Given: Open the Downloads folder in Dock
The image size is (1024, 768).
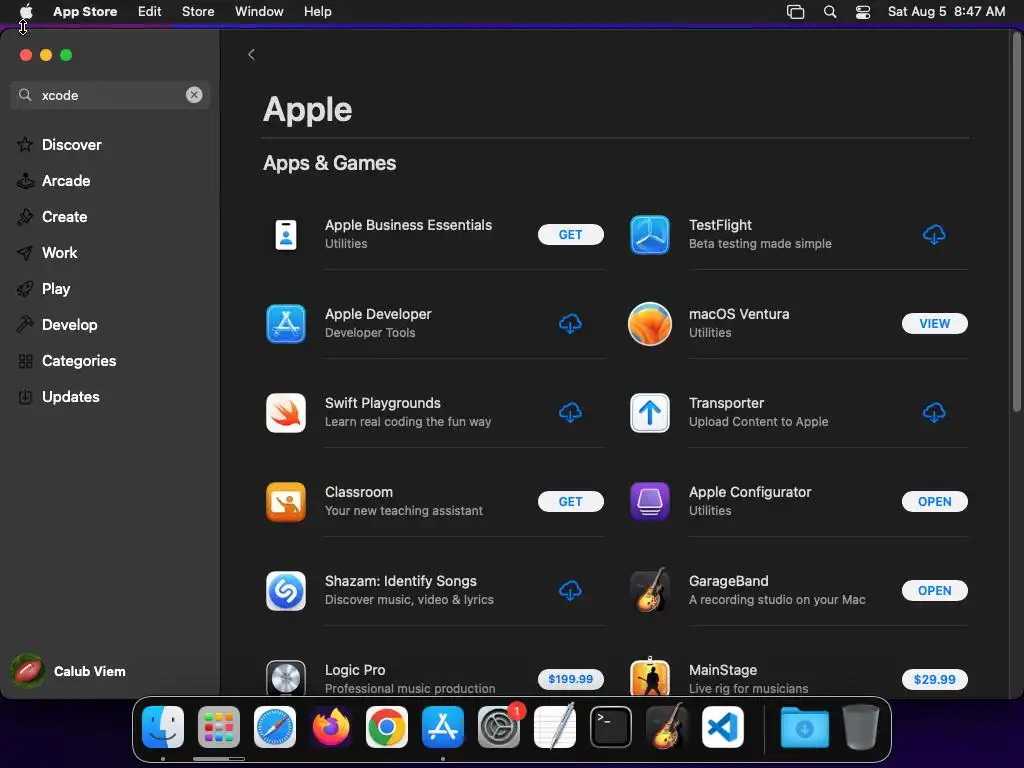Looking at the screenshot, I should 805,727.
